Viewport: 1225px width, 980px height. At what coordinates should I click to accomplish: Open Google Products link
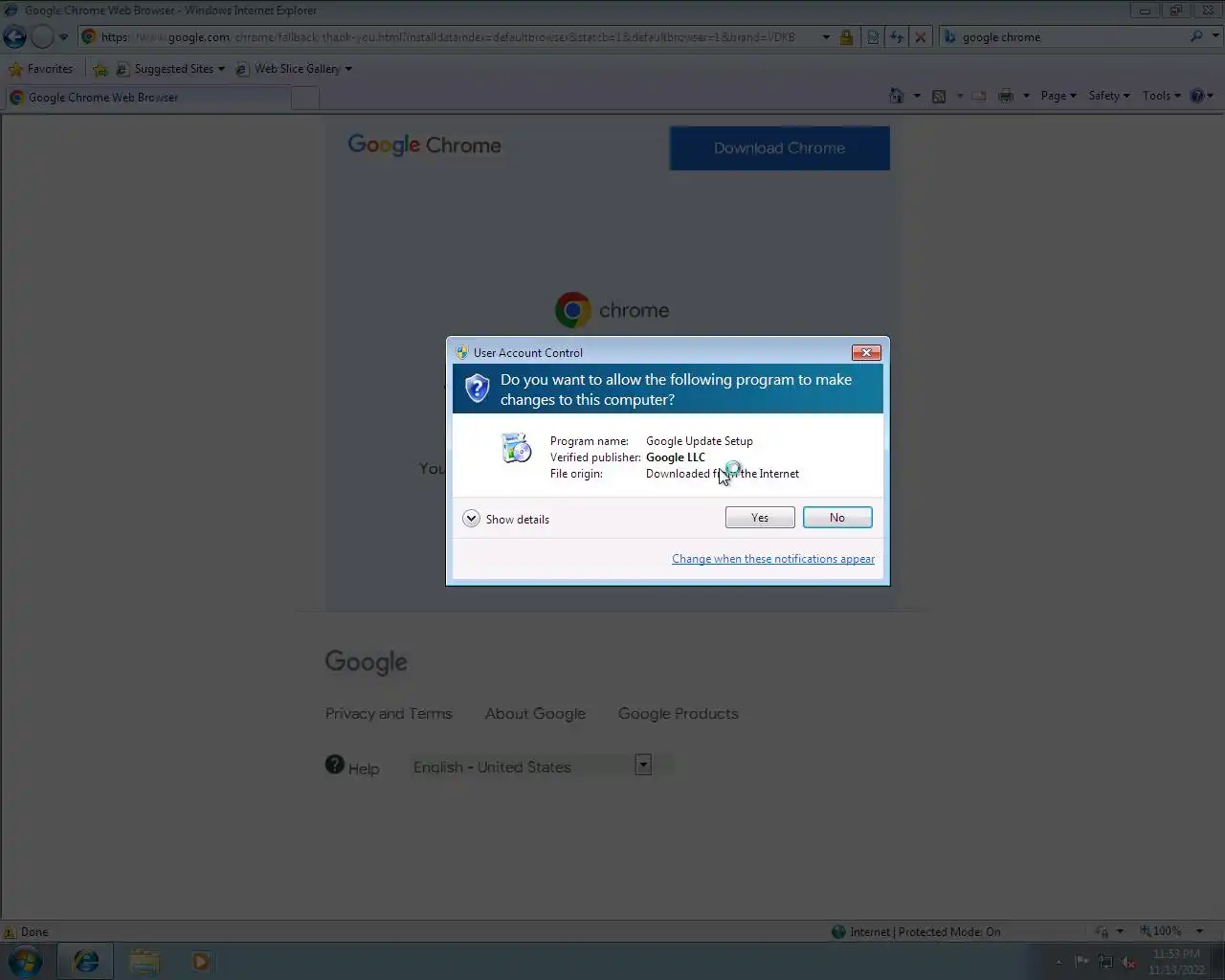coord(679,714)
